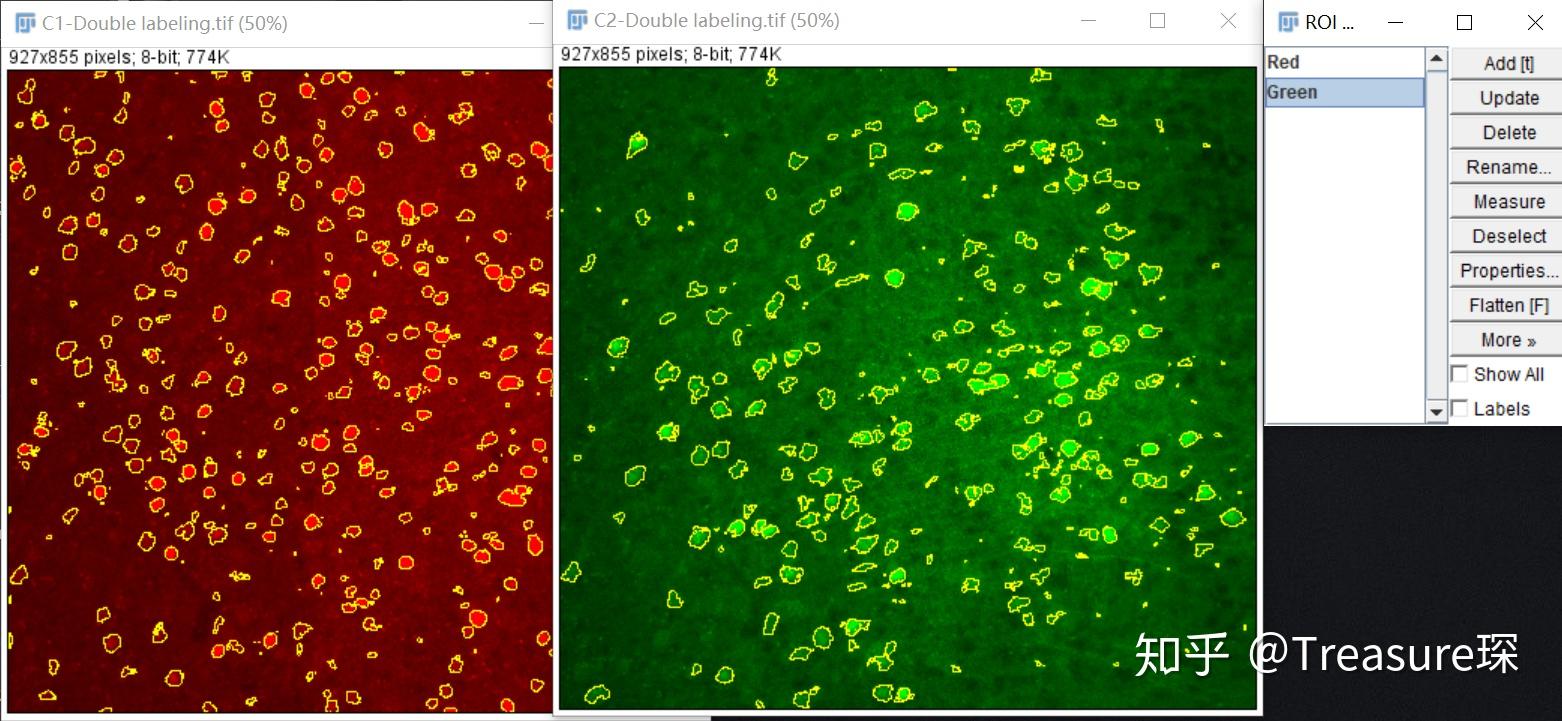This screenshot has width=1562, height=721.
Task: Close the ROI Manager window
Action: point(1534,22)
